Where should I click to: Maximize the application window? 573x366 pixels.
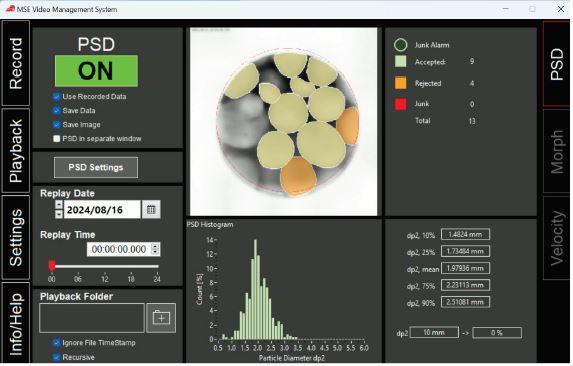click(532, 9)
